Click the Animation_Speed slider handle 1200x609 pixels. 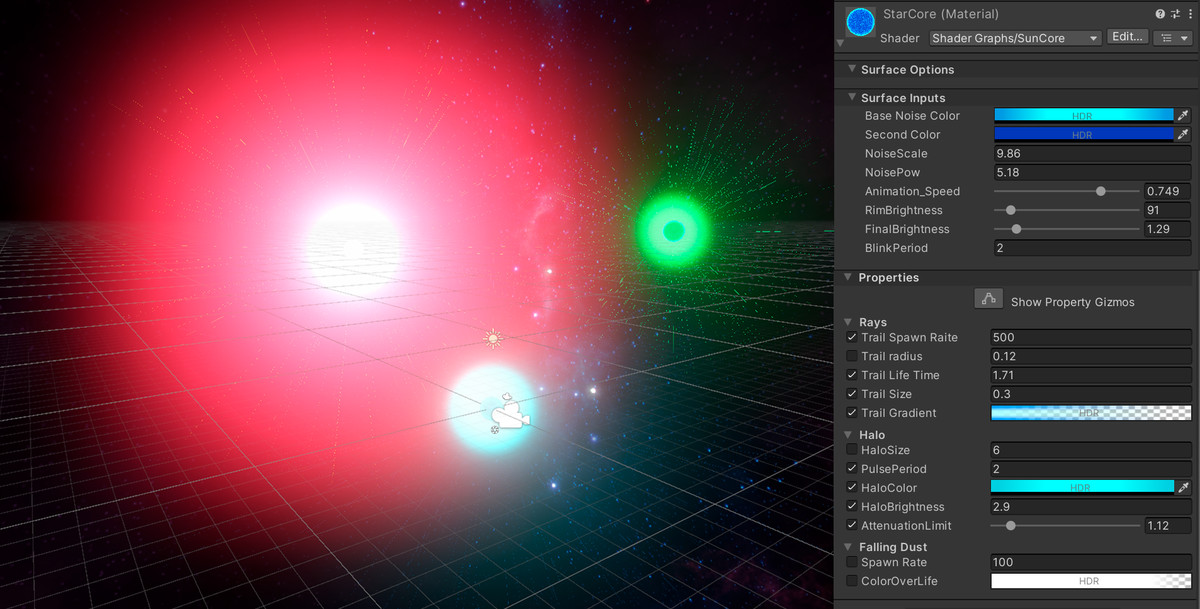[x=1101, y=191]
